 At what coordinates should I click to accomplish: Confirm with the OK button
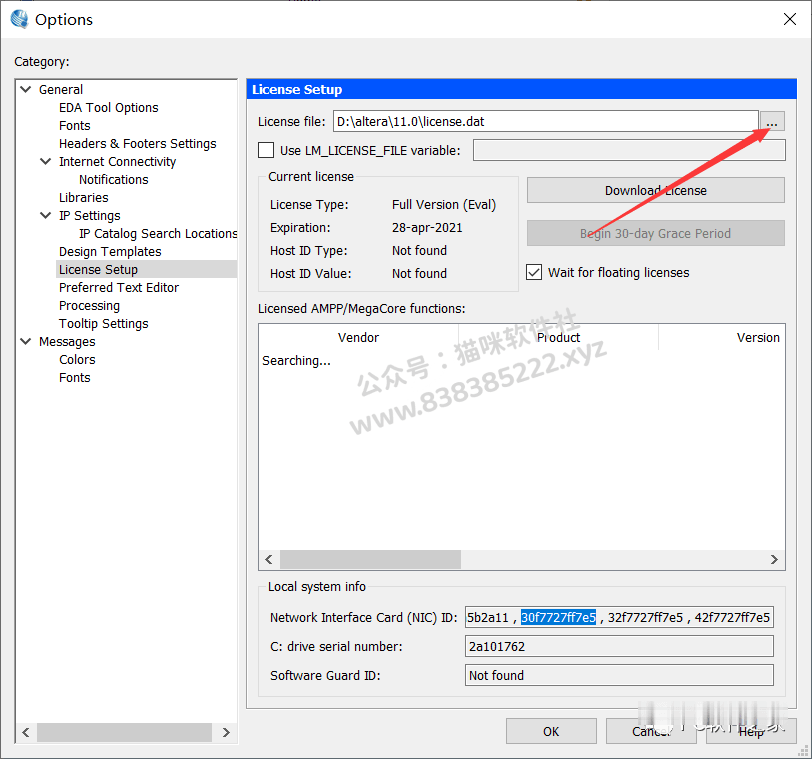point(551,731)
